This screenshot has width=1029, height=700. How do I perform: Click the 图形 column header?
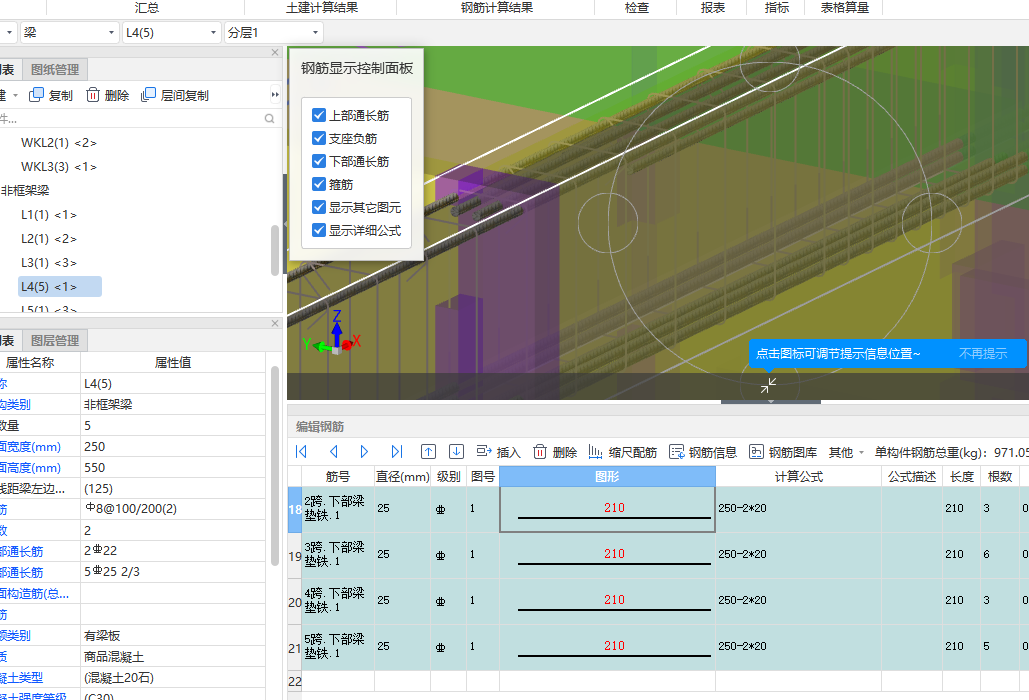click(607, 476)
